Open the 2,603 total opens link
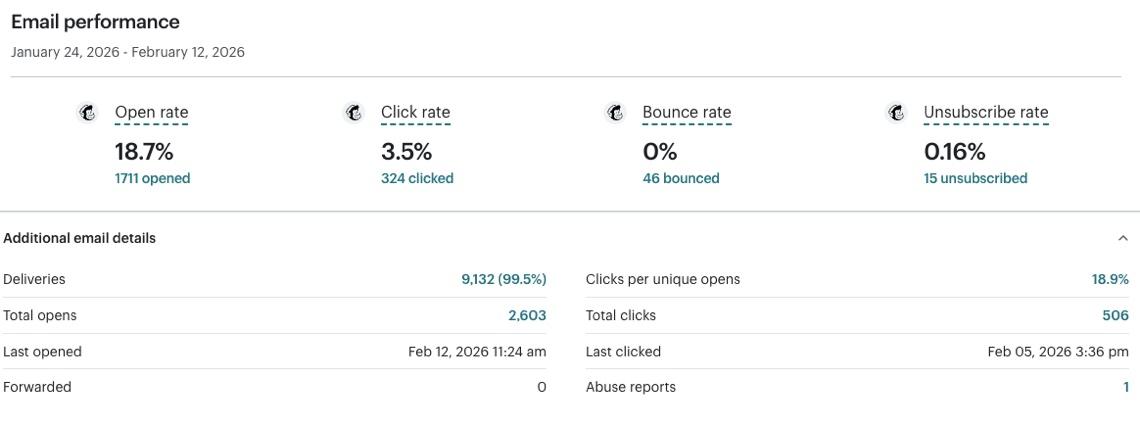Viewport: 1140px width, 427px height. pos(527,316)
